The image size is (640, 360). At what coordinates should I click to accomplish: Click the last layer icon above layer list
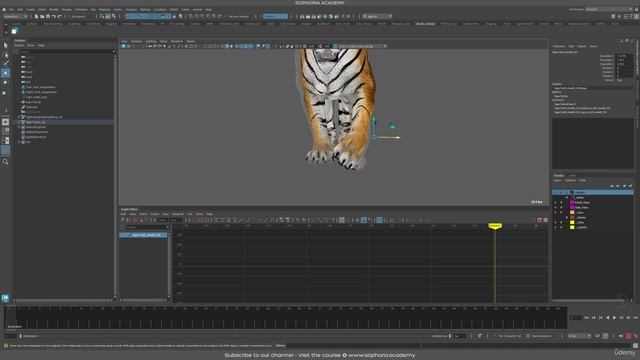pos(631,186)
